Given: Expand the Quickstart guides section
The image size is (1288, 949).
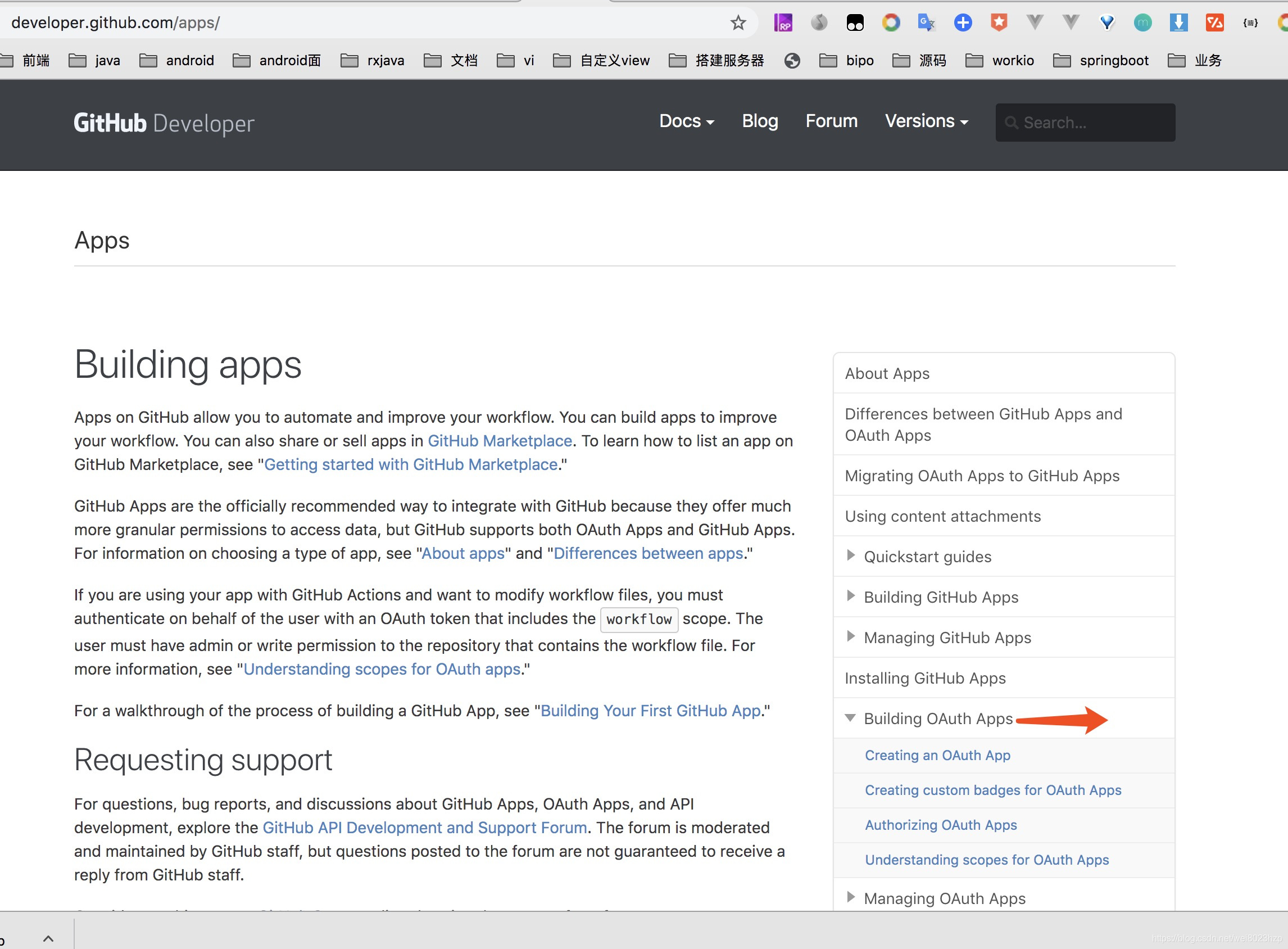Looking at the screenshot, I should [x=851, y=555].
